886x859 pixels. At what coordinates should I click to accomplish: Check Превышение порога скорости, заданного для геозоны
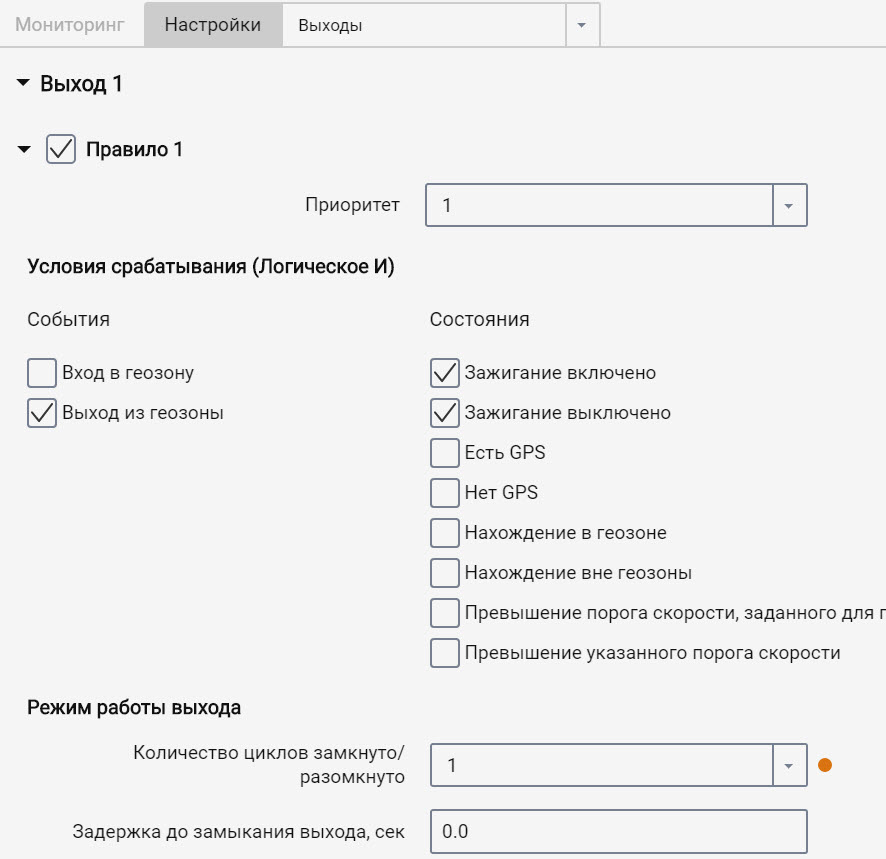pyautogui.click(x=445, y=613)
